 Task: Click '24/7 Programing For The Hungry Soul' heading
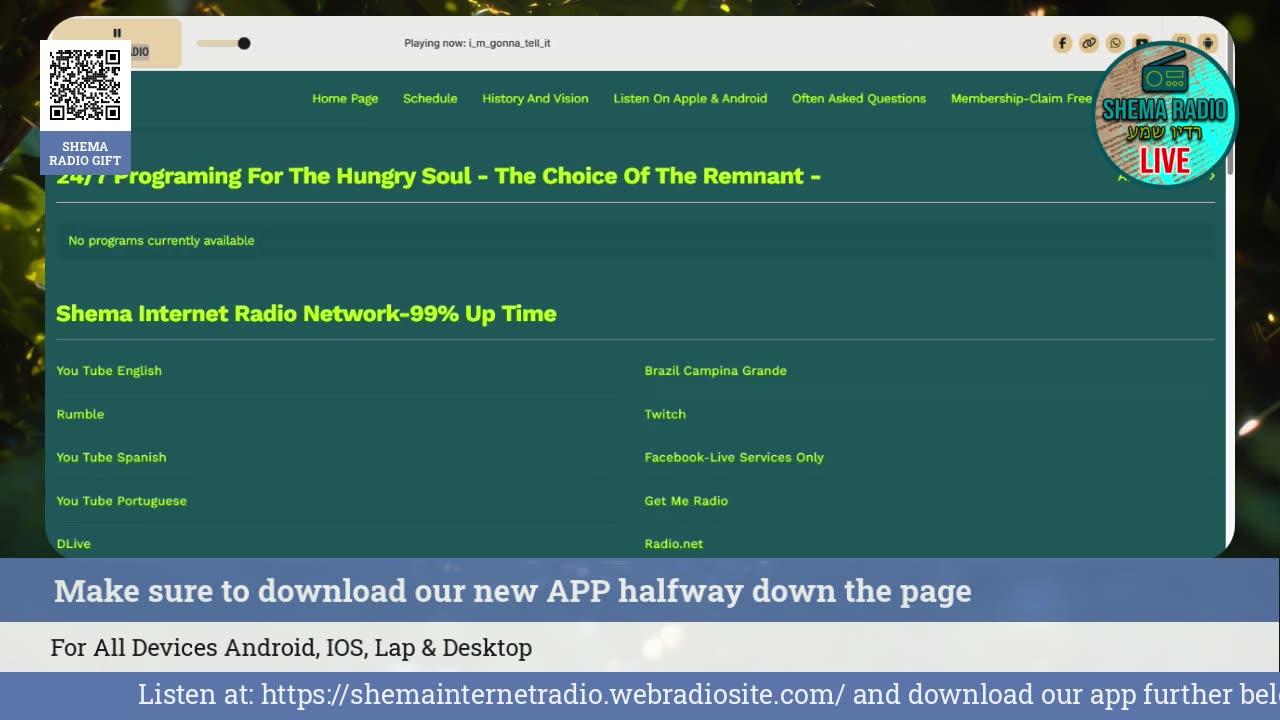438,176
